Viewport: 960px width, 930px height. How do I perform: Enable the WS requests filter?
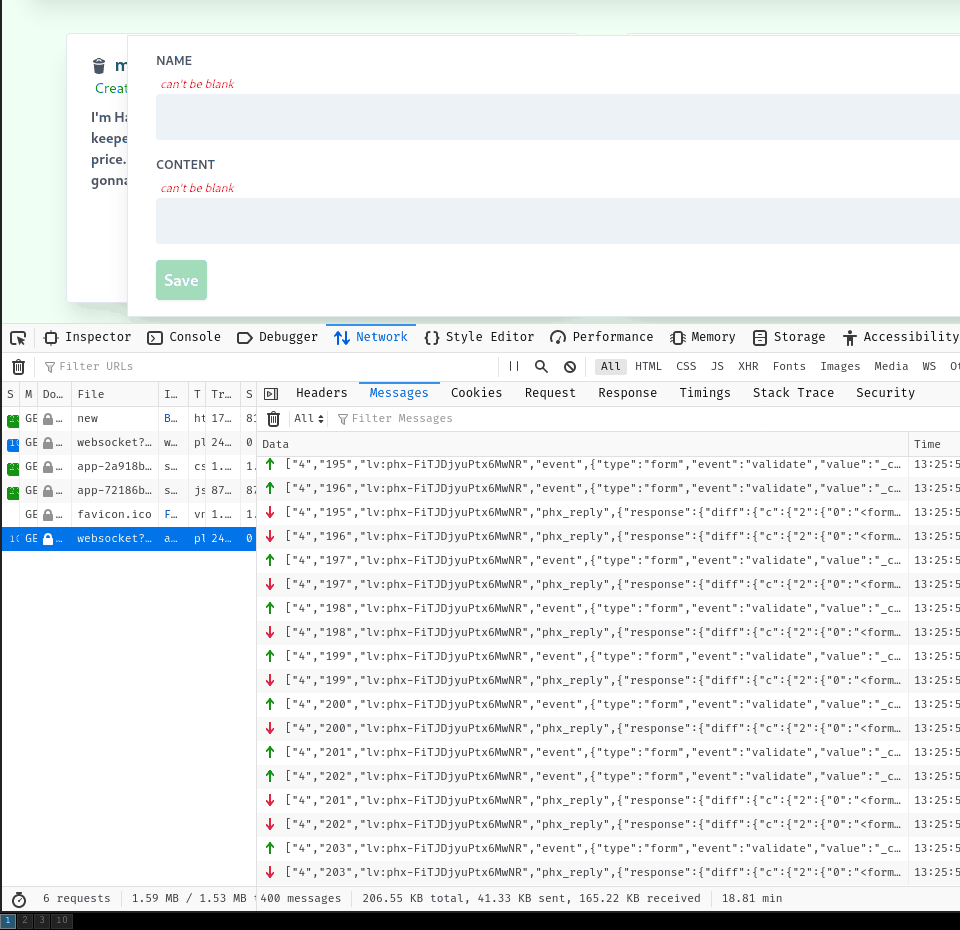[929, 366]
